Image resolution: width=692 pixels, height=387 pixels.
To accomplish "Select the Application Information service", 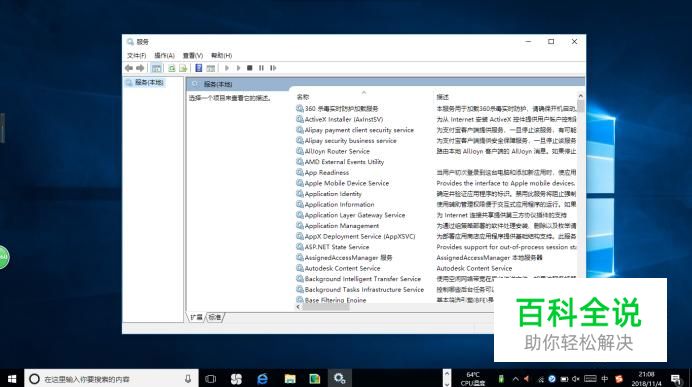I will pos(335,204).
